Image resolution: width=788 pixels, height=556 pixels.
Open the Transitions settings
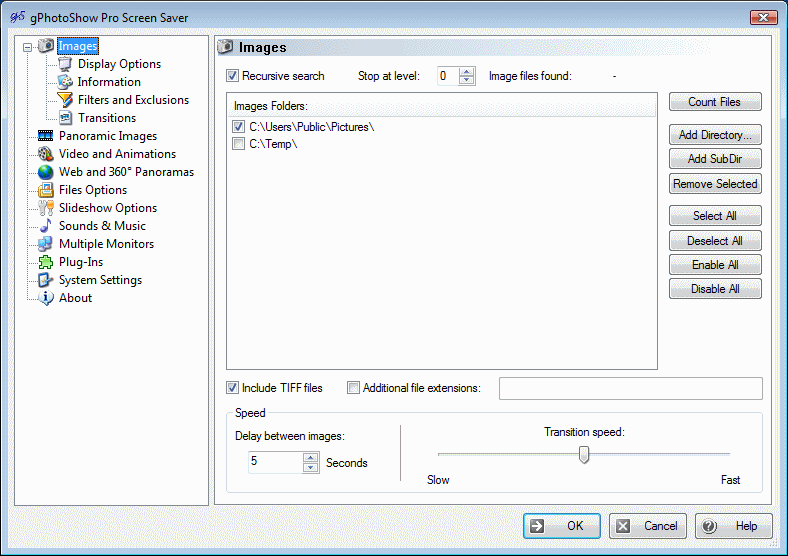(x=107, y=118)
